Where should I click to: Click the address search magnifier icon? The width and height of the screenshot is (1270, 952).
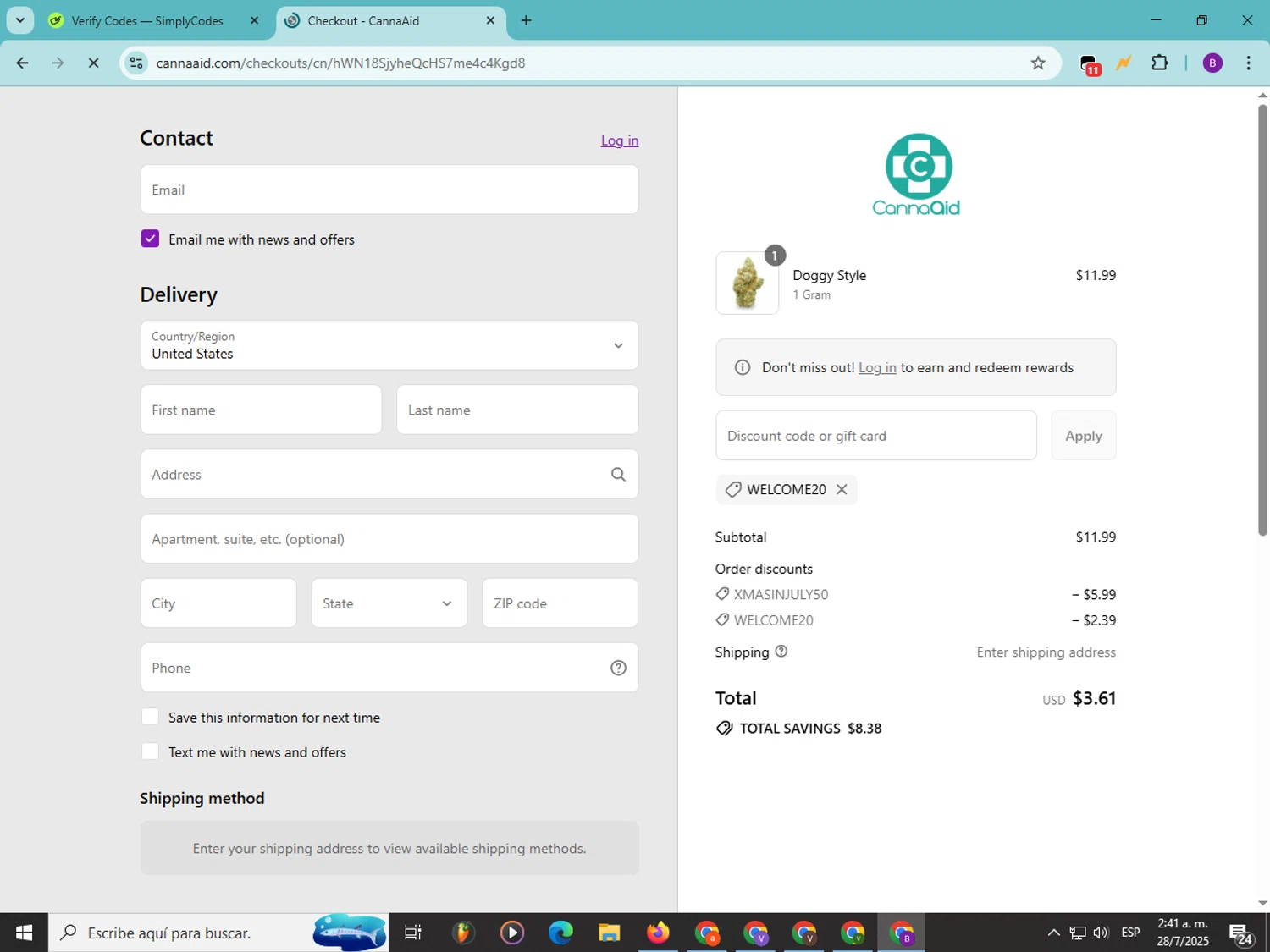tap(618, 475)
